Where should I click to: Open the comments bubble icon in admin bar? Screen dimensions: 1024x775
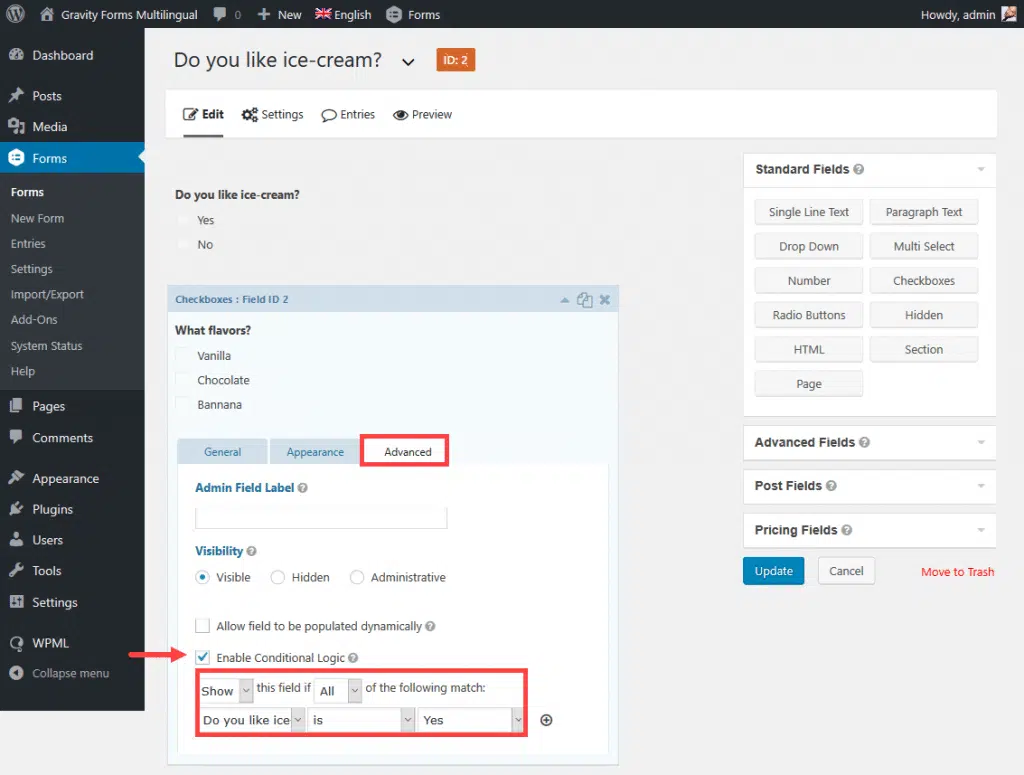point(220,14)
